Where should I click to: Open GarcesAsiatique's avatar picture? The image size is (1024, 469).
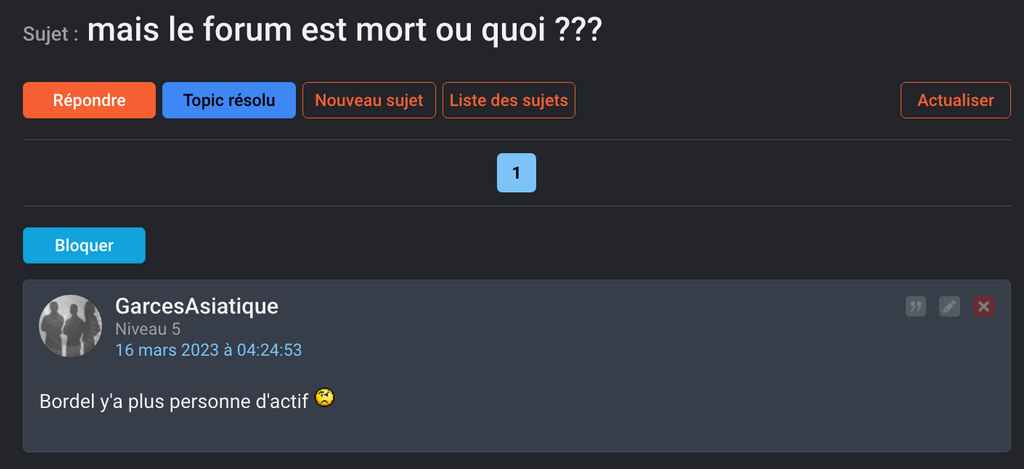[70, 326]
